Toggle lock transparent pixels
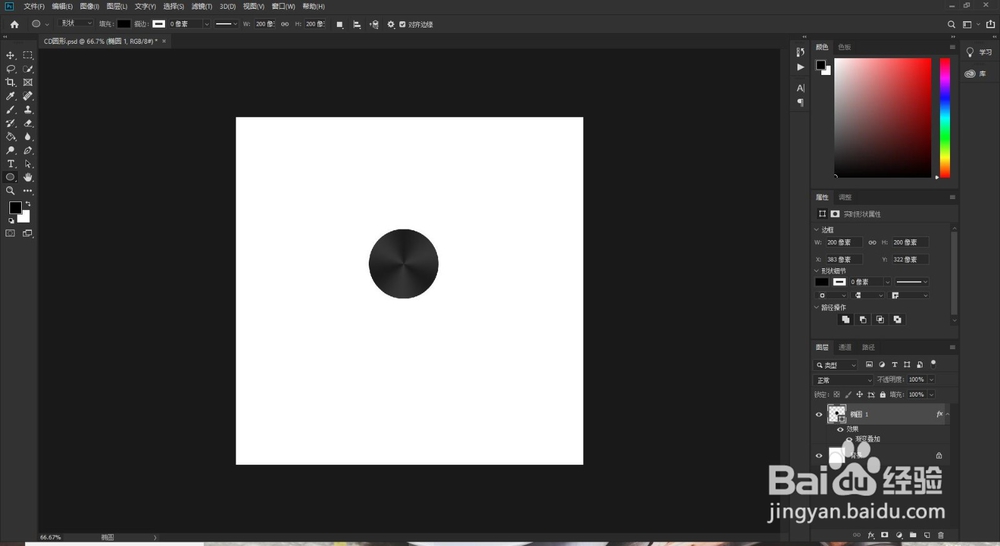This screenshot has height=546, width=1000. pyautogui.click(x=837, y=395)
